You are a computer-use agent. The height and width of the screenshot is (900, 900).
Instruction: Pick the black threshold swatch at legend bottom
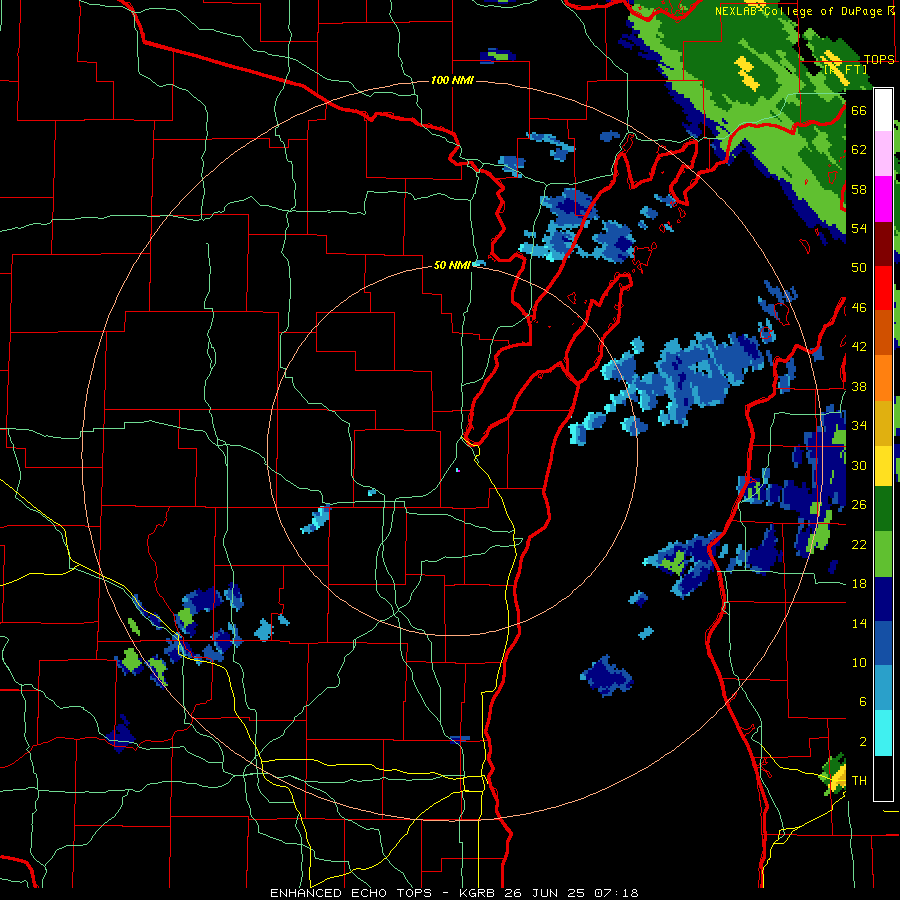883,778
